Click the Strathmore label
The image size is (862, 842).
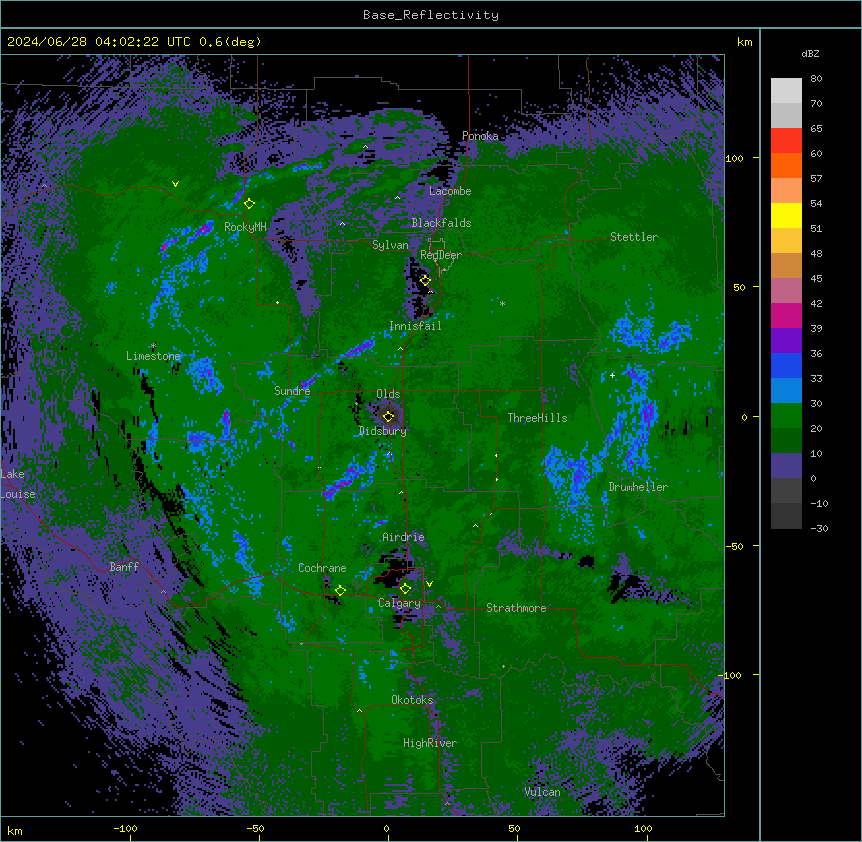pyautogui.click(x=516, y=608)
